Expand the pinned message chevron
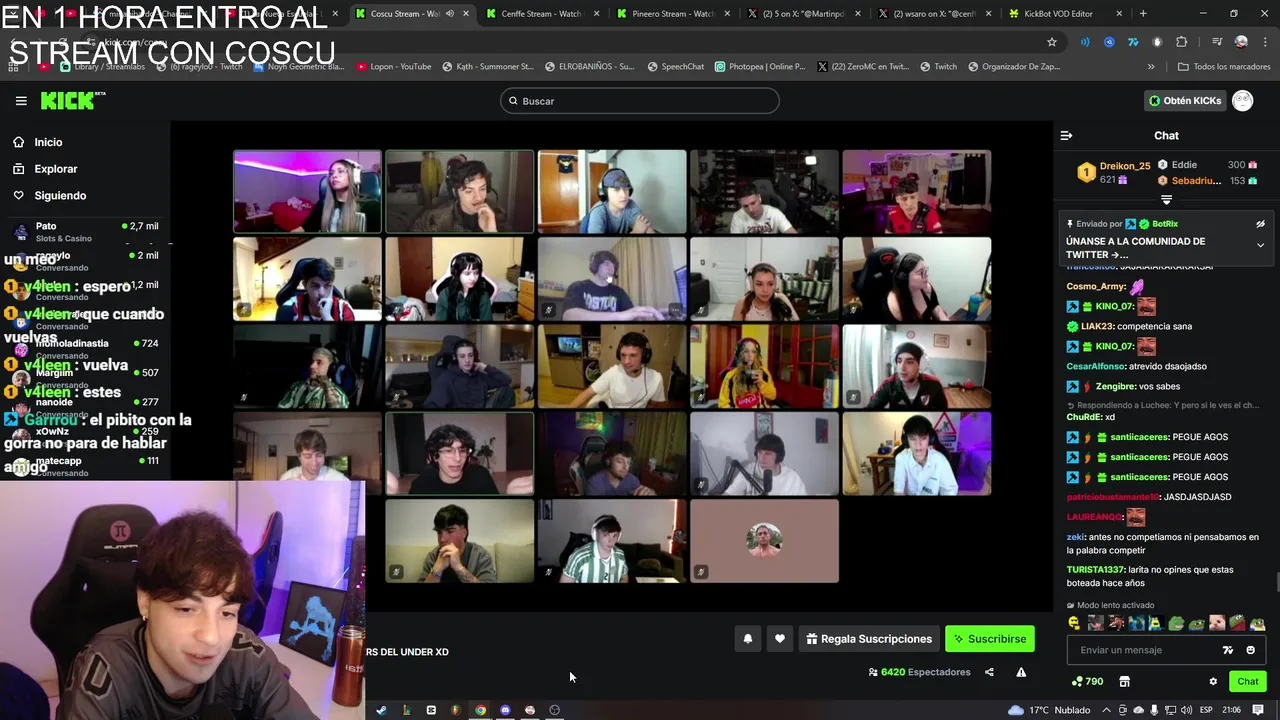The width and height of the screenshot is (1280, 720). [x=1260, y=246]
